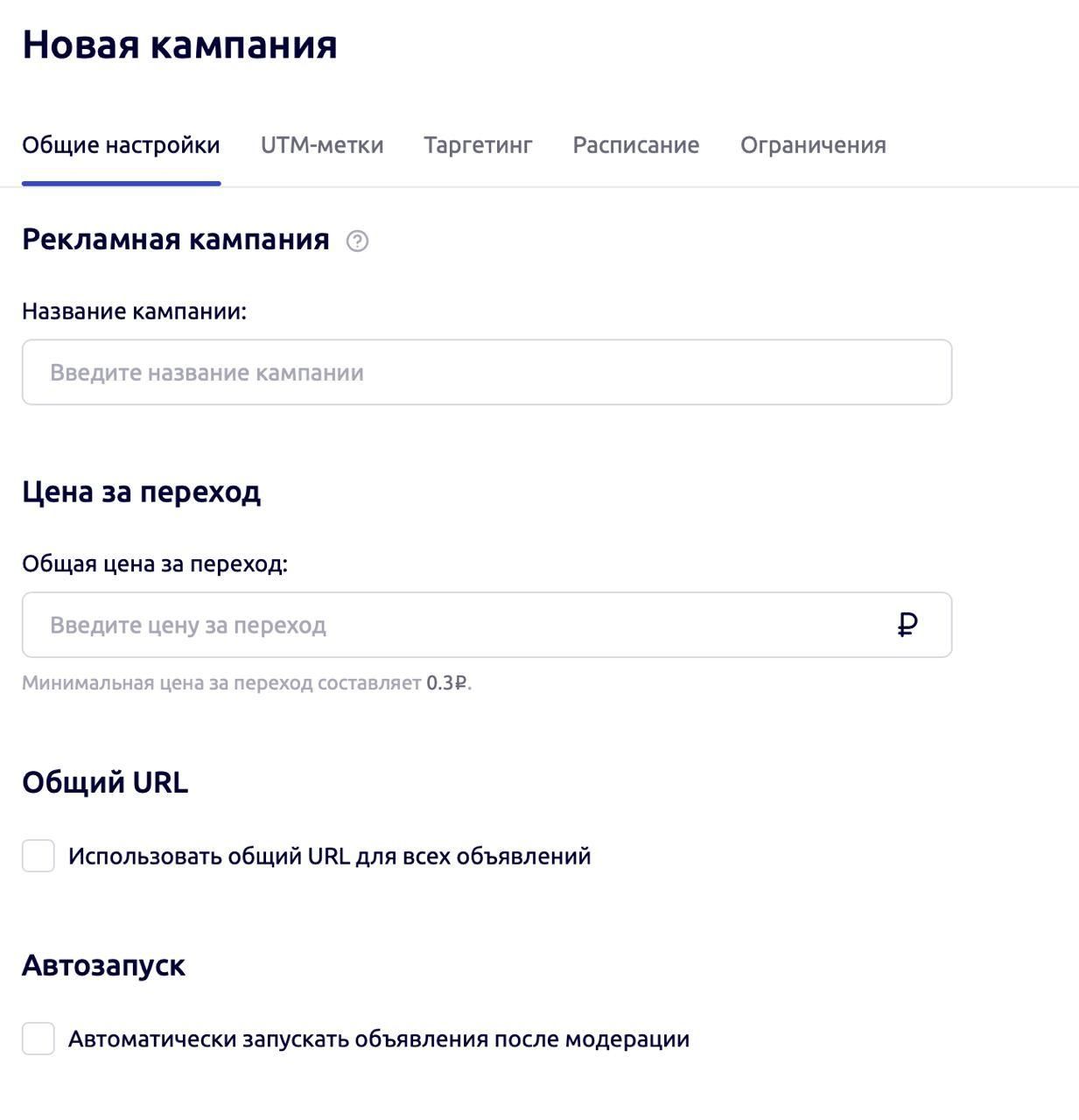Image resolution: width=1079 pixels, height=1120 pixels.
Task: Click the Цена за переход section heading
Action: point(141,492)
